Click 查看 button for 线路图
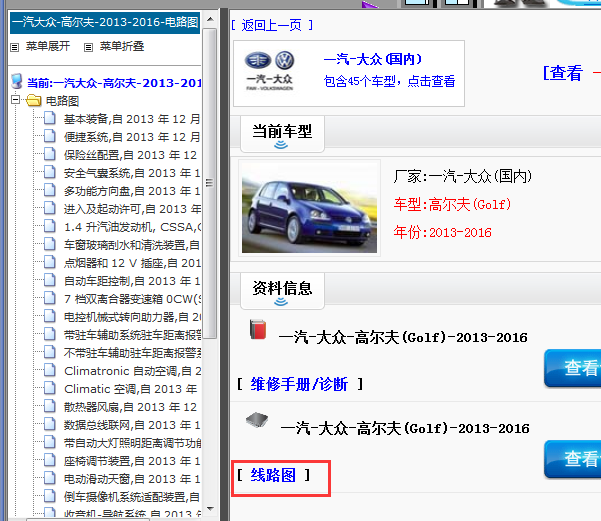The height and width of the screenshot is (521, 601). (573, 459)
